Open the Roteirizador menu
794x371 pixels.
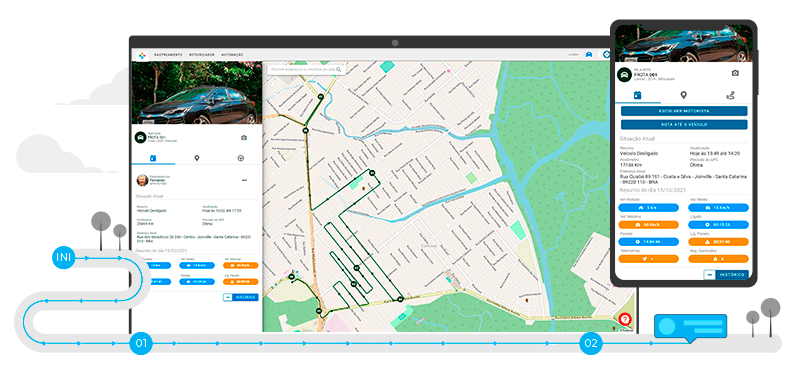click(x=202, y=55)
